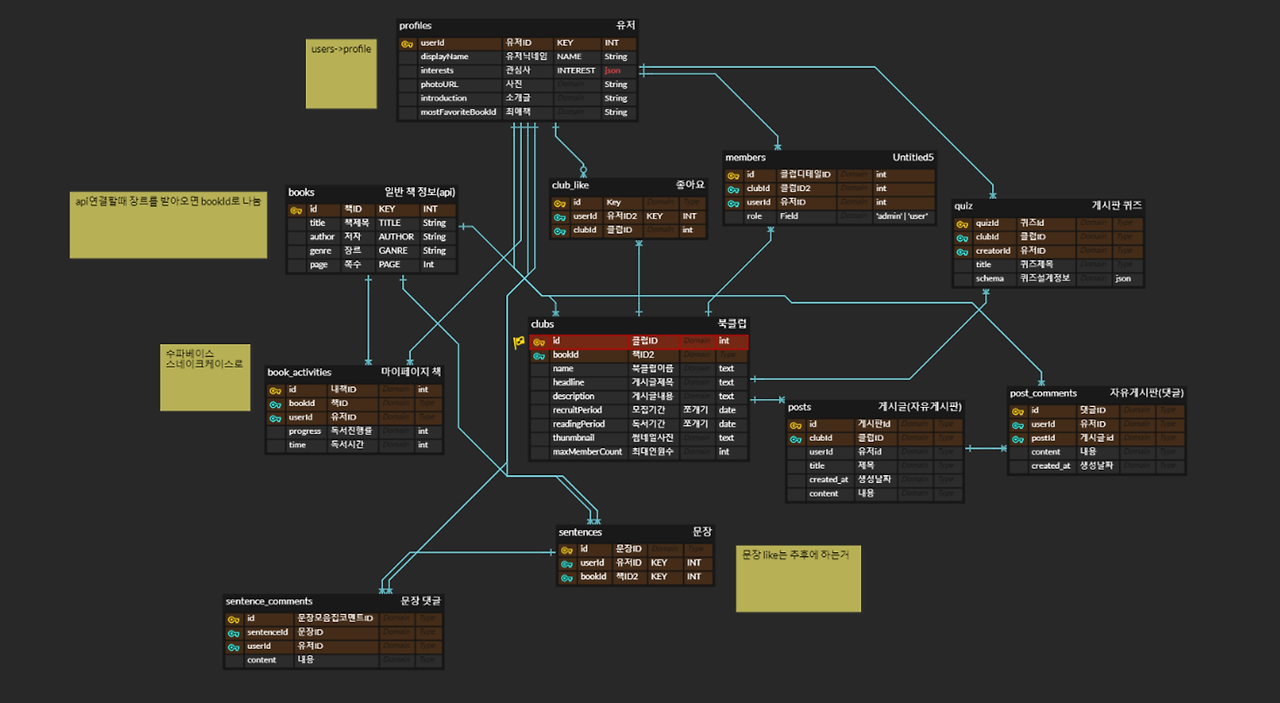Select the sentences table title
The height and width of the screenshot is (703, 1280).
581,532
